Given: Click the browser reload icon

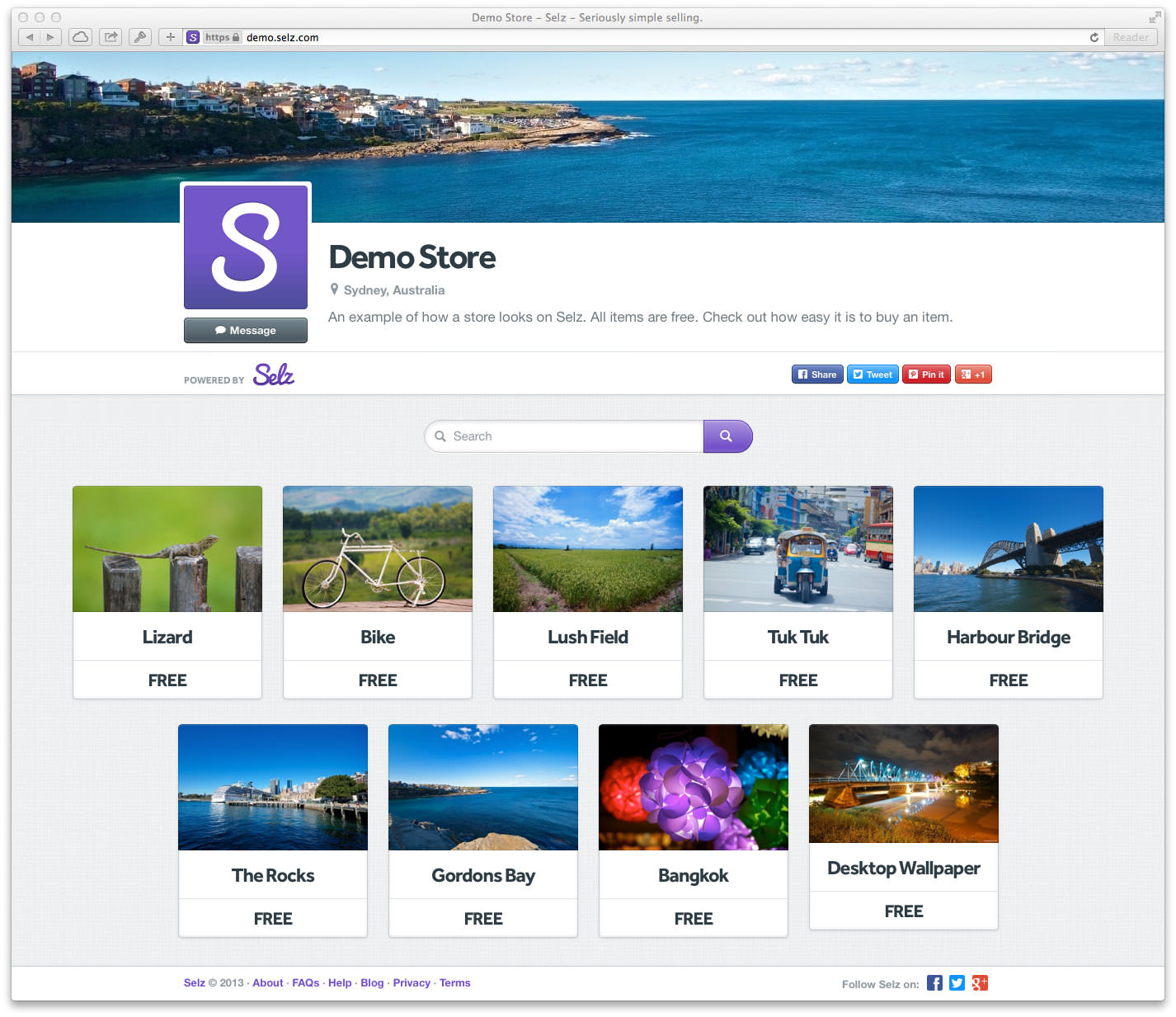Looking at the screenshot, I should pos(1094,37).
